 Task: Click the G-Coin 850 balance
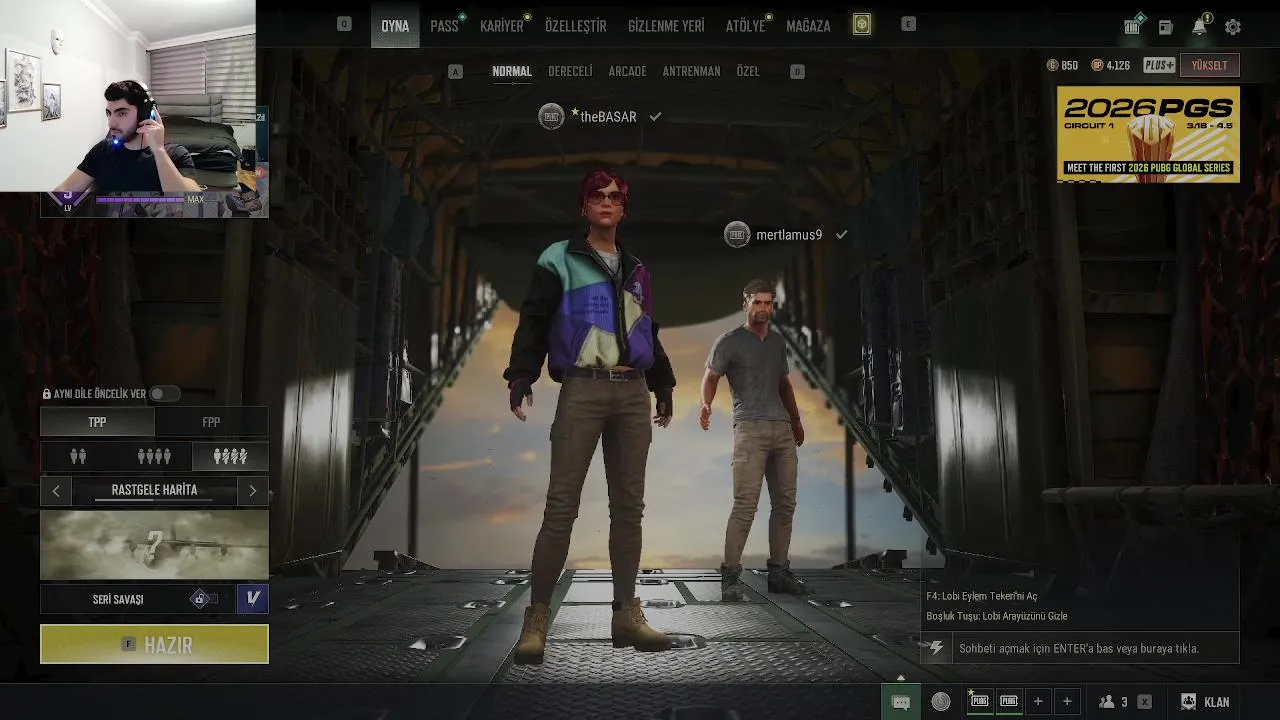tap(1062, 65)
